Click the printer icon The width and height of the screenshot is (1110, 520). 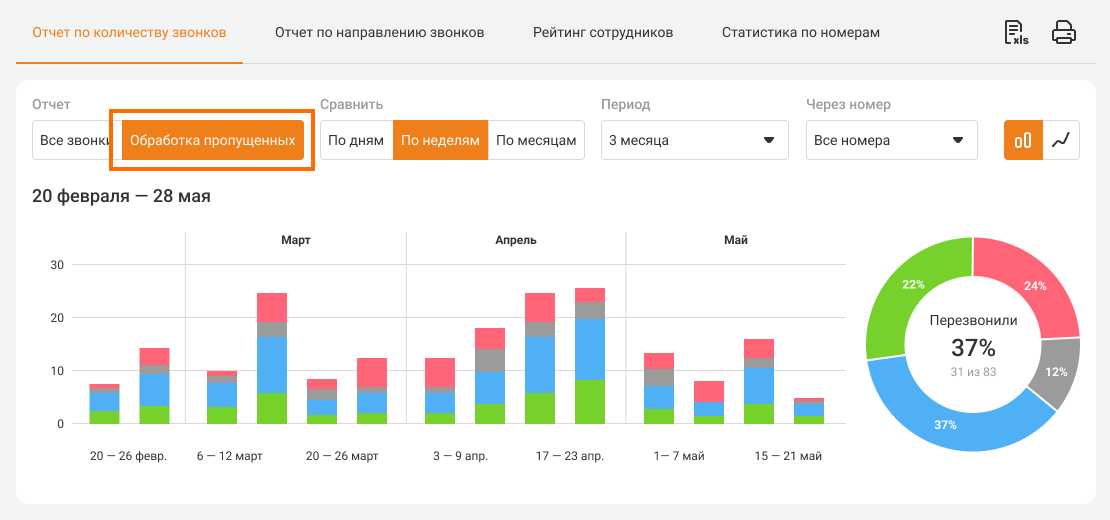tap(1064, 33)
